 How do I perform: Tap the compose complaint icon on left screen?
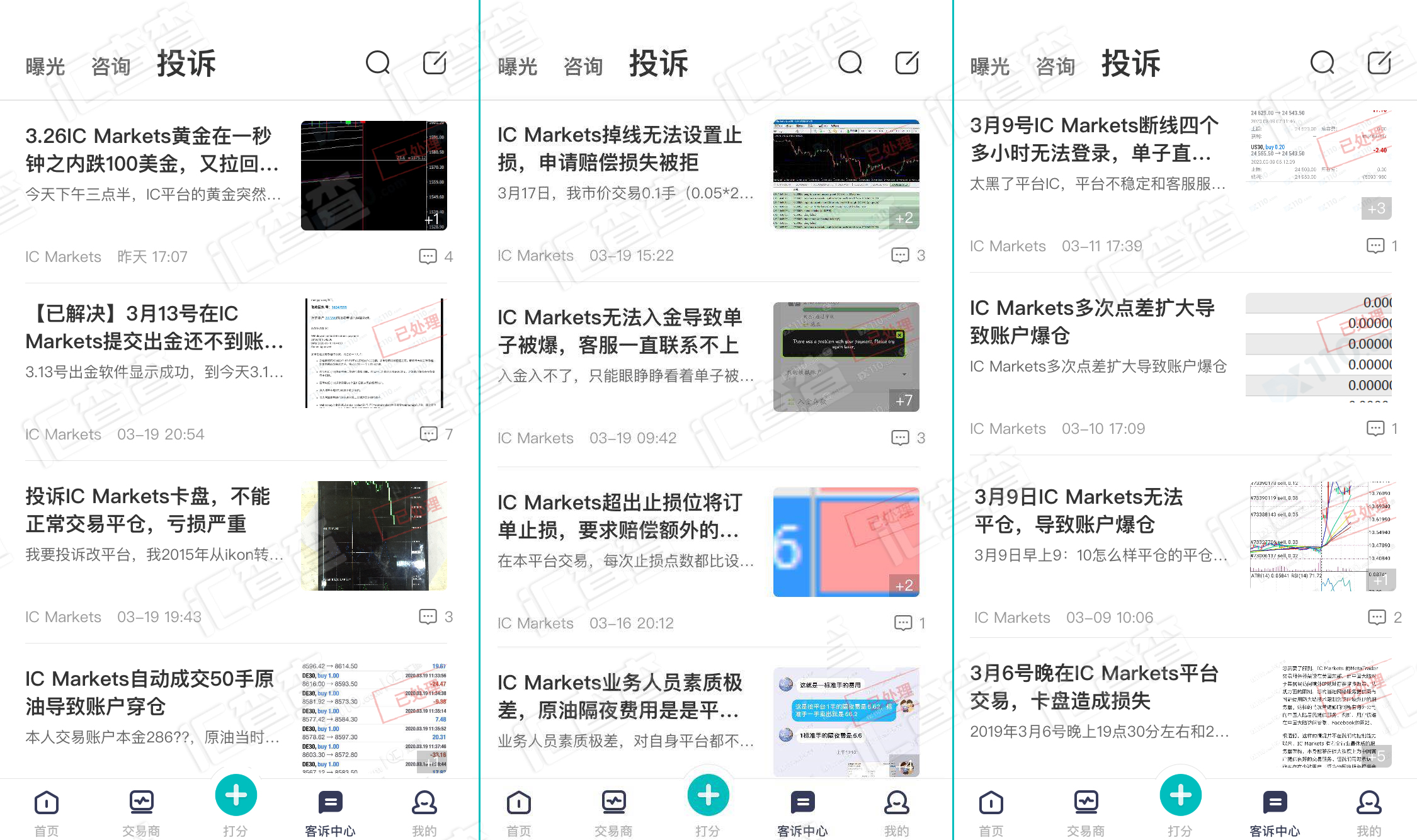pyautogui.click(x=435, y=63)
